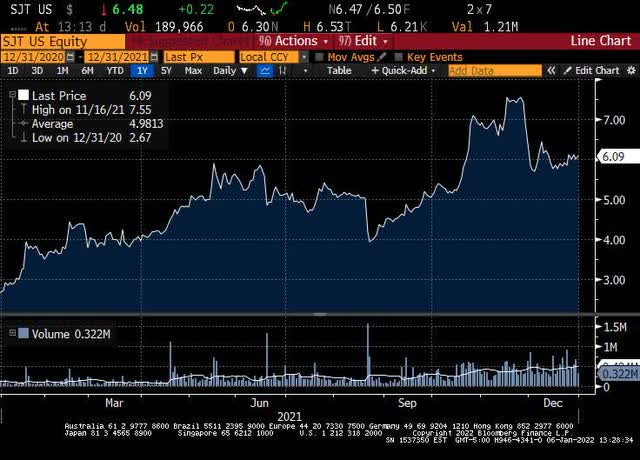The image size is (640, 460).
Task: Open the Edit menu
Action: click(x=363, y=41)
